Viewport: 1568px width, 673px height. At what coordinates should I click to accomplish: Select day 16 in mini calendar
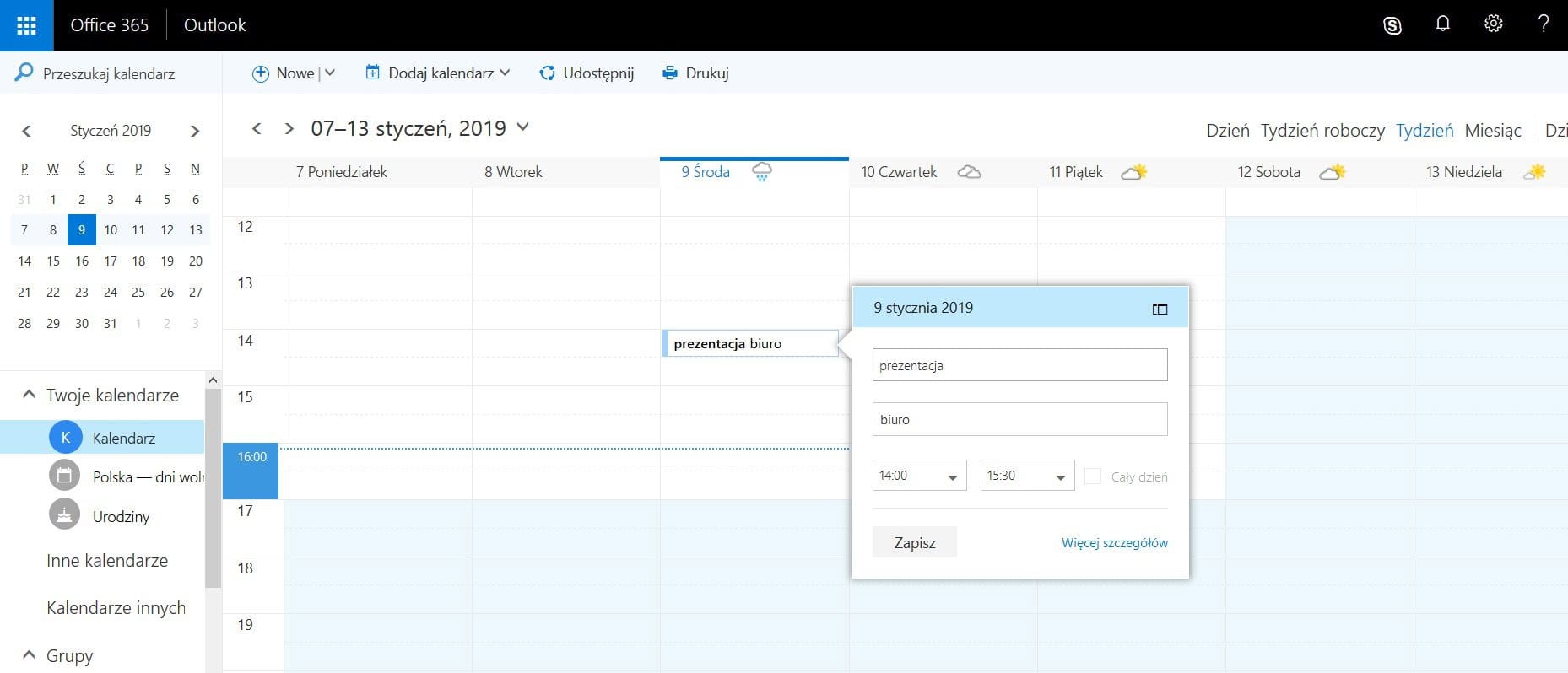(82, 261)
